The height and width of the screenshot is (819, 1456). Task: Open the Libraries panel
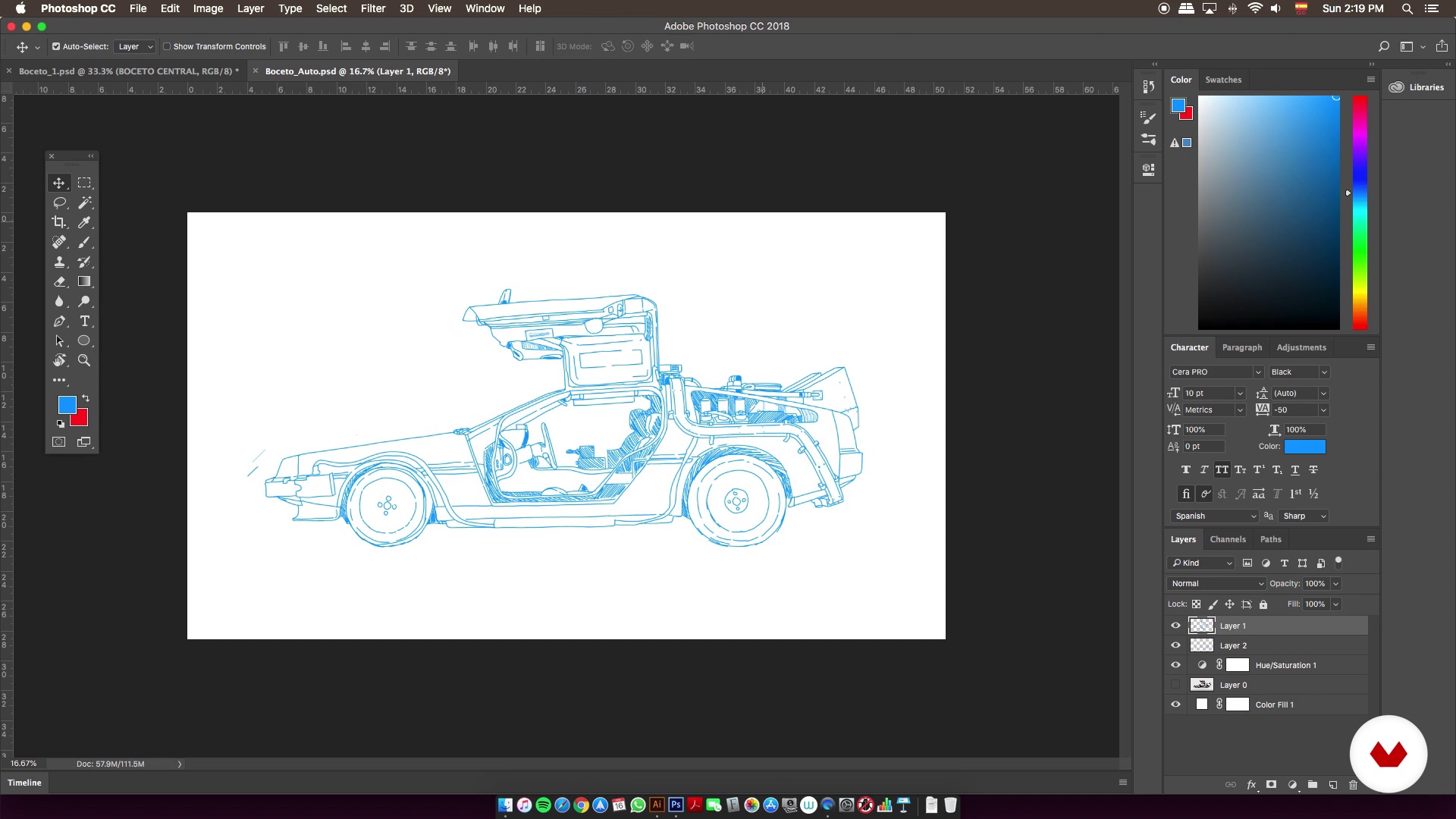pos(1417,87)
